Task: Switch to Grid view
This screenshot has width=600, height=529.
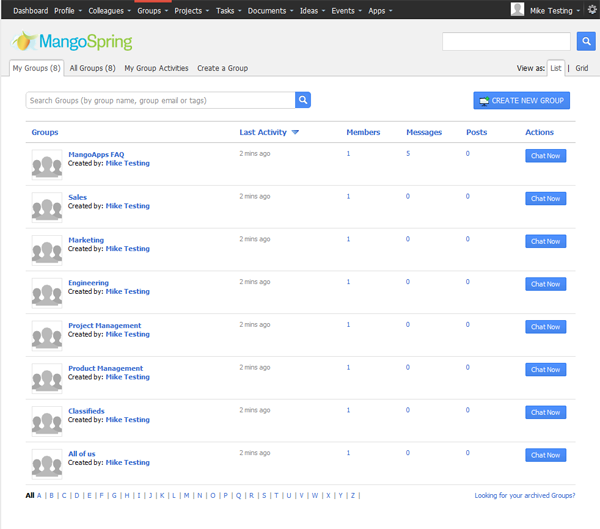Action: pyautogui.click(x=582, y=68)
